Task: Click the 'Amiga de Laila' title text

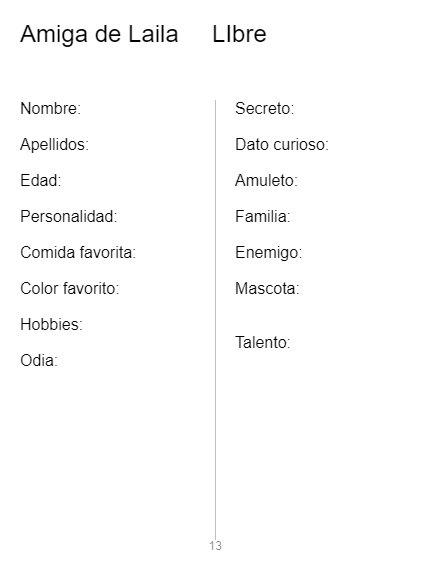Action: click(99, 35)
